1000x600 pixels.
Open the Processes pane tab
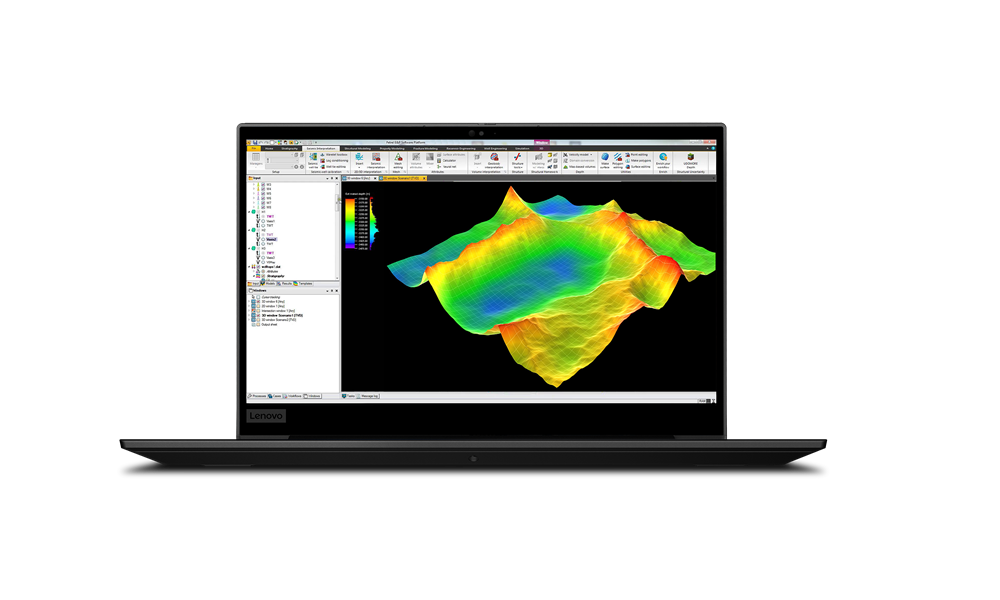(x=257, y=396)
